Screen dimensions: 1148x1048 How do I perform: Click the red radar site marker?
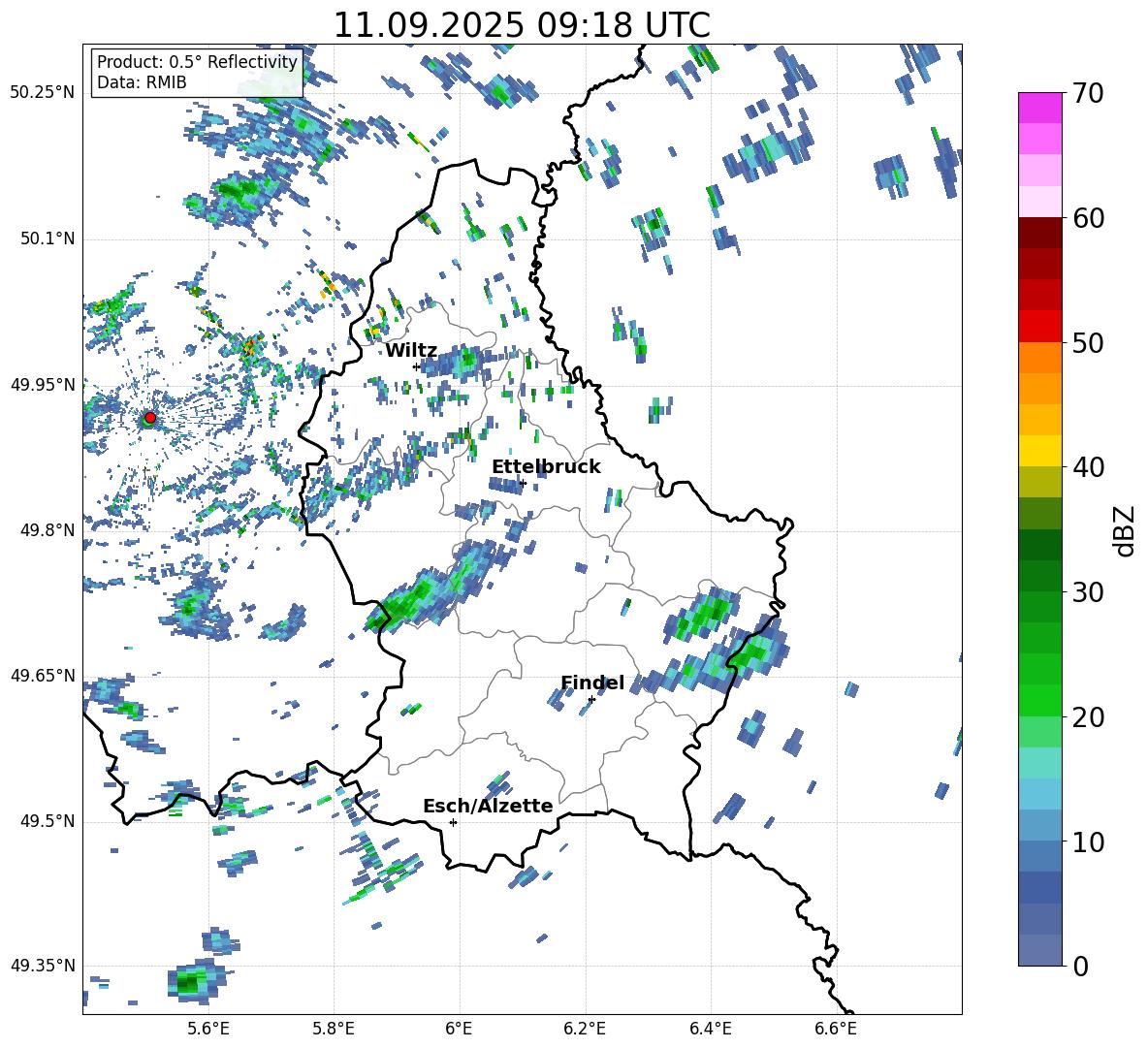point(149,418)
